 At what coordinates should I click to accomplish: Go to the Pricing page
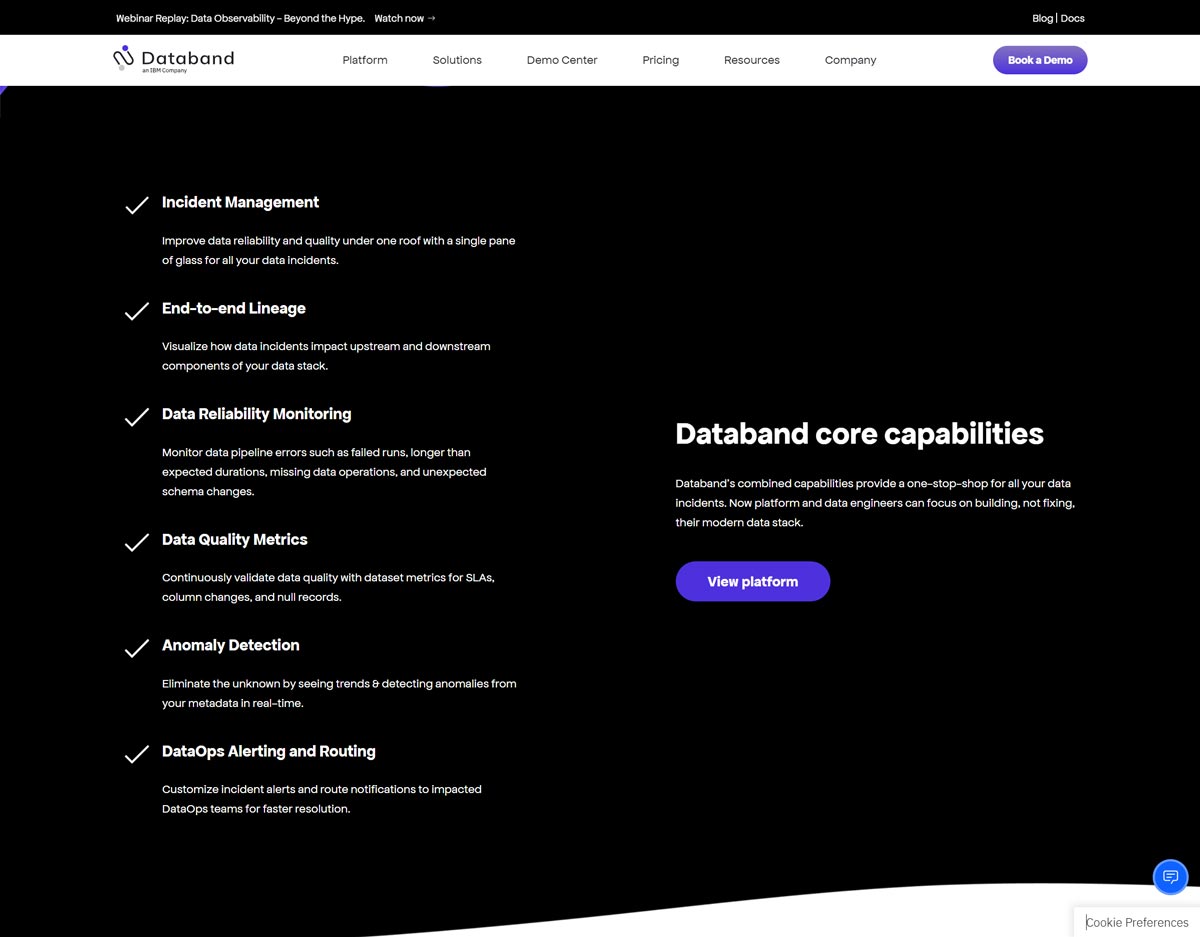click(x=660, y=60)
